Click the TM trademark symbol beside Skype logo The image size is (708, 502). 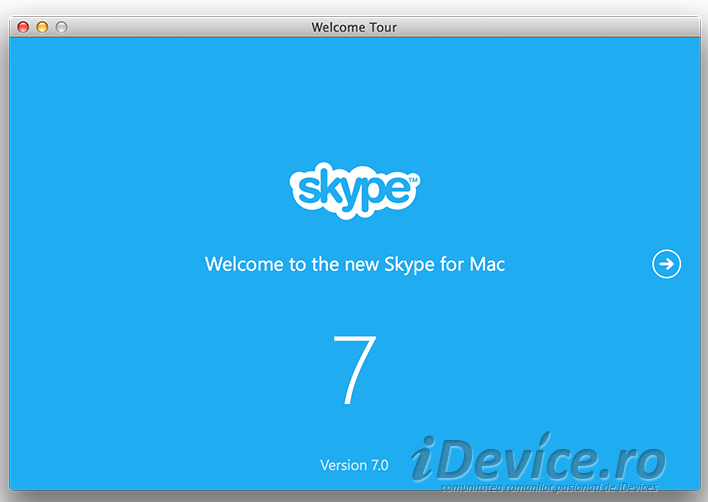click(x=414, y=180)
